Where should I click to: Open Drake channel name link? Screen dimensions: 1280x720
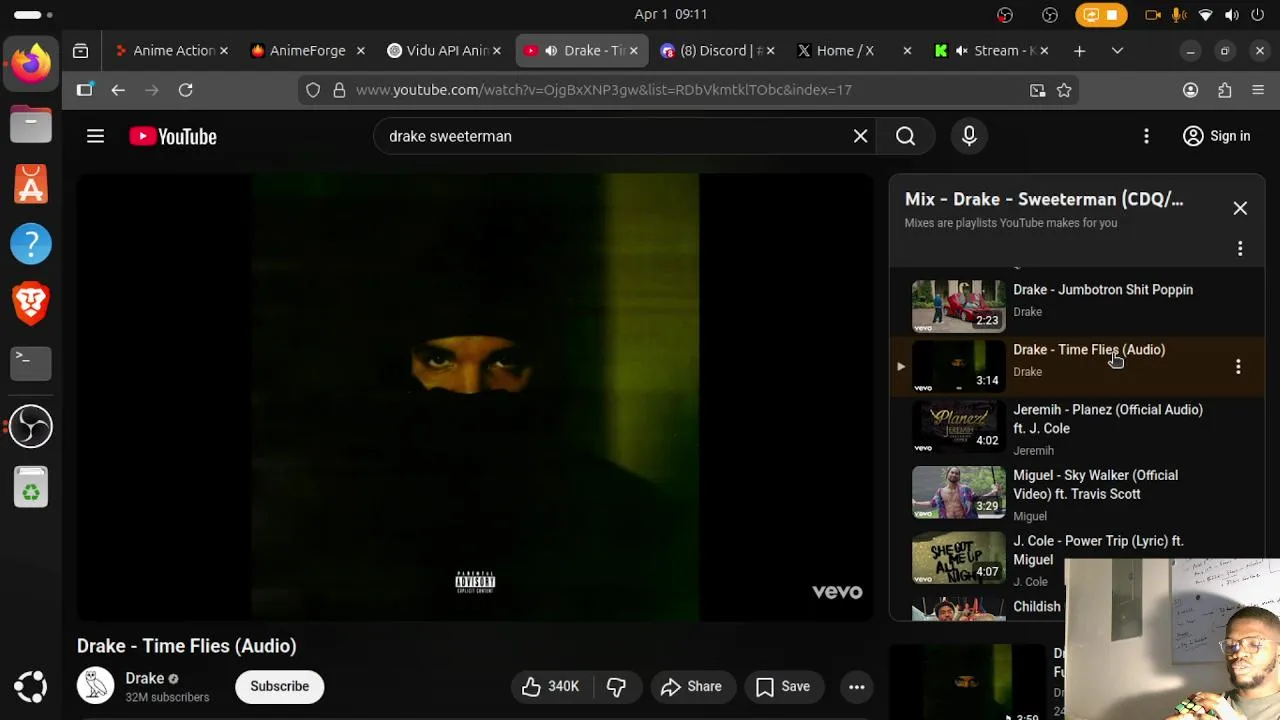pyautogui.click(x=144, y=678)
